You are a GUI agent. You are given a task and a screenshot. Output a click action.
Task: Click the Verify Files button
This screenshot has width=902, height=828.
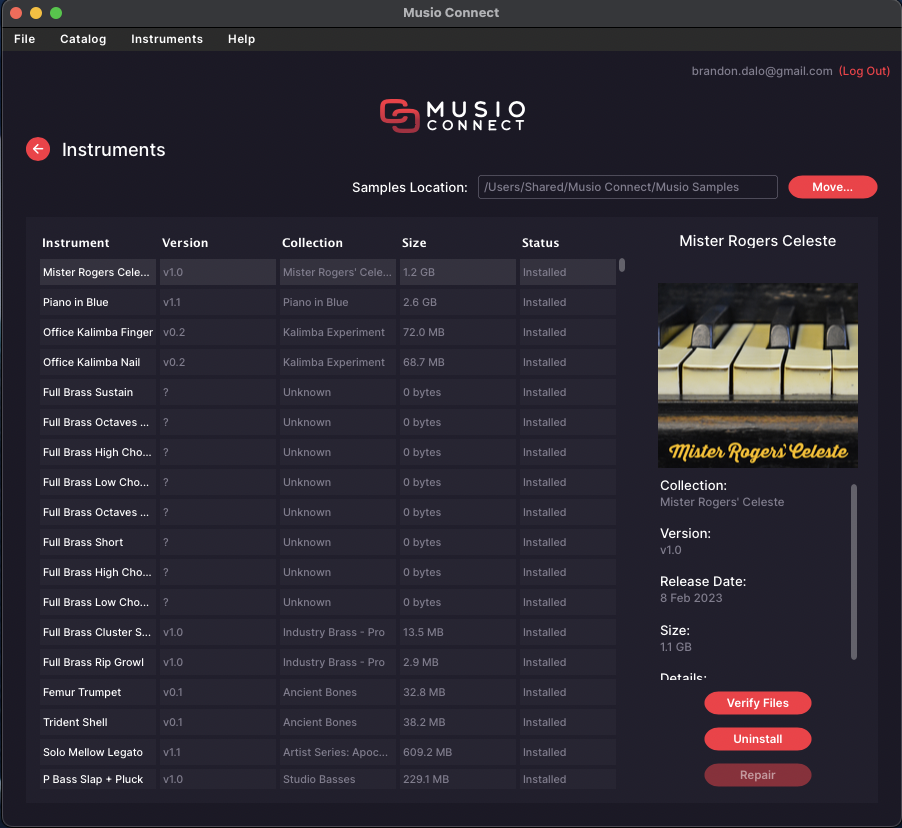coord(758,703)
